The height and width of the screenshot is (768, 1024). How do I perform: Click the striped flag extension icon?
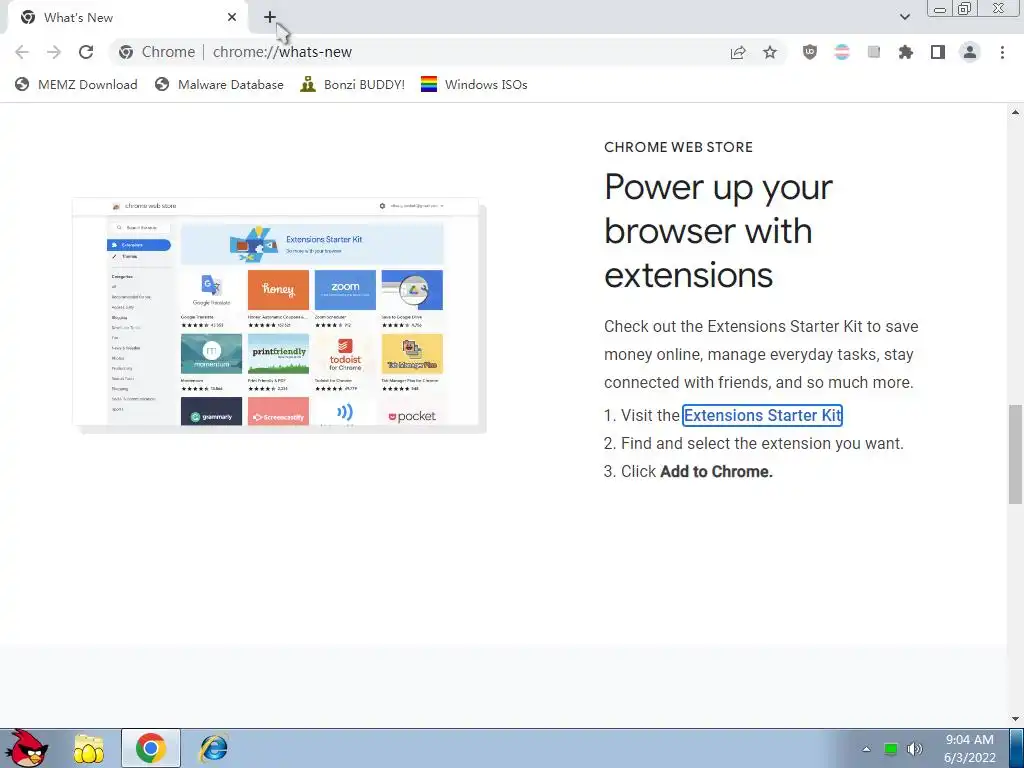click(x=842, y=52)
